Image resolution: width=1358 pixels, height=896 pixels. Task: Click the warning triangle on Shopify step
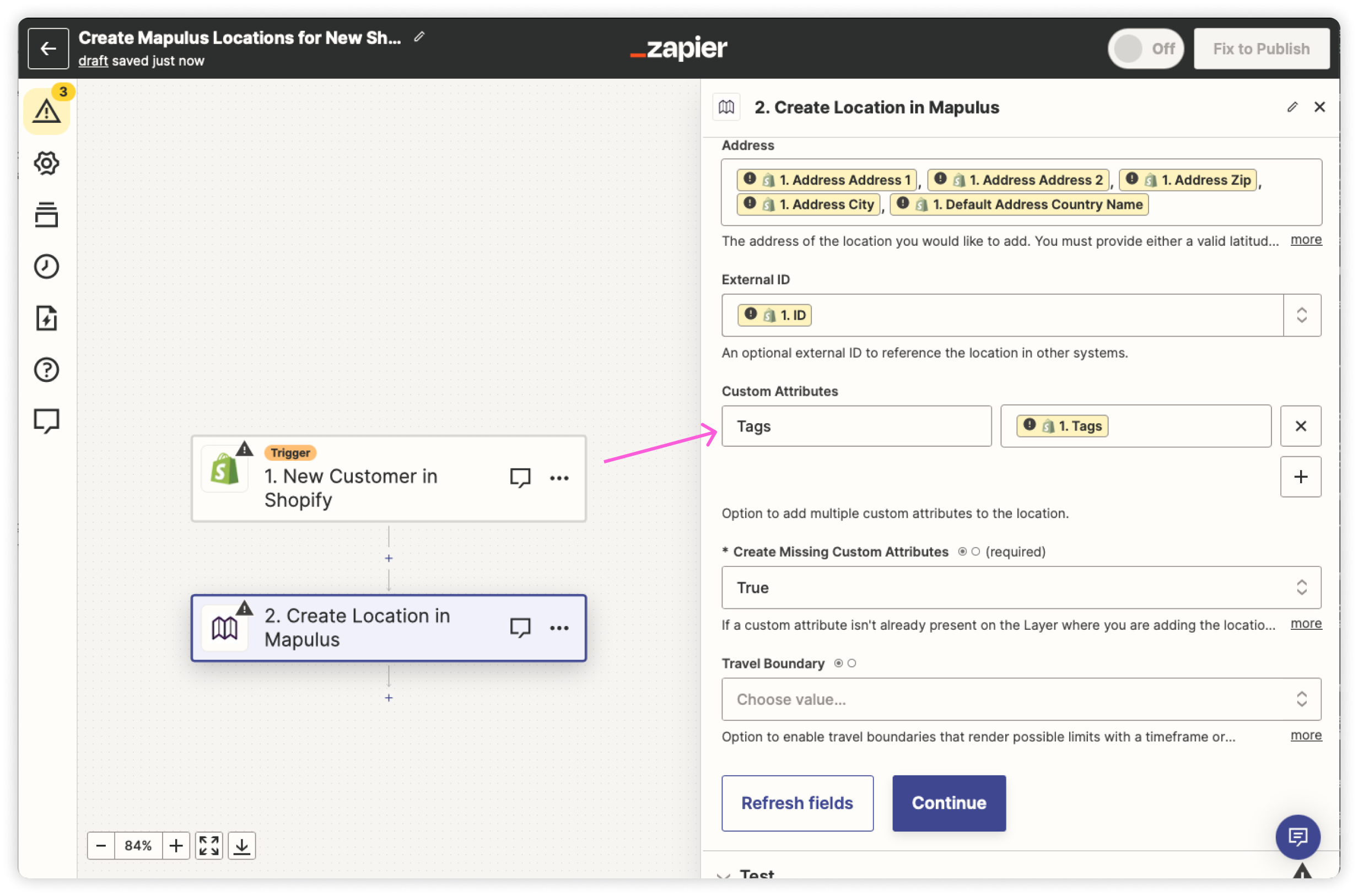[x=245, y=449]
